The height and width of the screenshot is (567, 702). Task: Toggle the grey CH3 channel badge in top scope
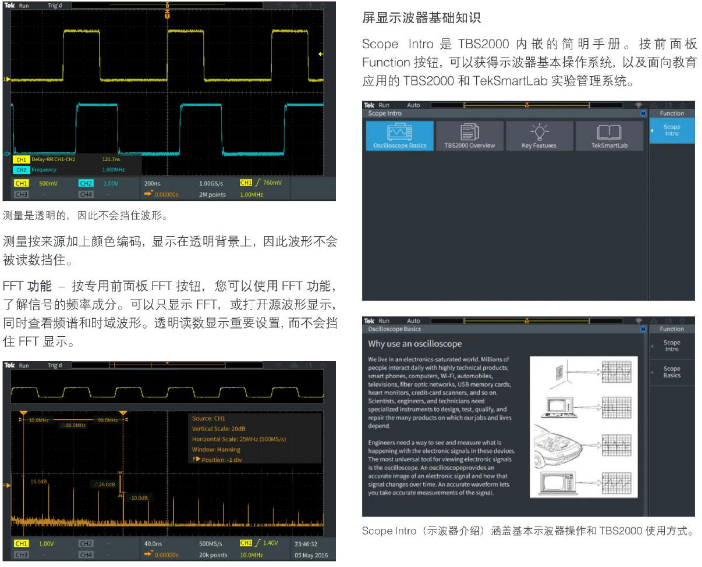click(x=20, y=192)
